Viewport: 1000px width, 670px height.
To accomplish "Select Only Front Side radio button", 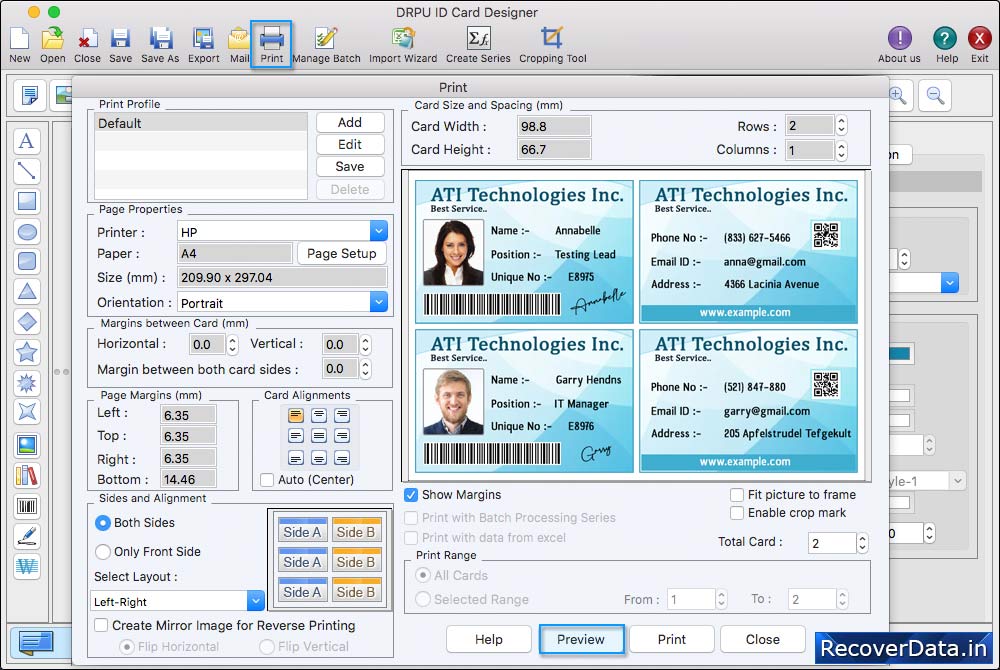I will (103, 551).
